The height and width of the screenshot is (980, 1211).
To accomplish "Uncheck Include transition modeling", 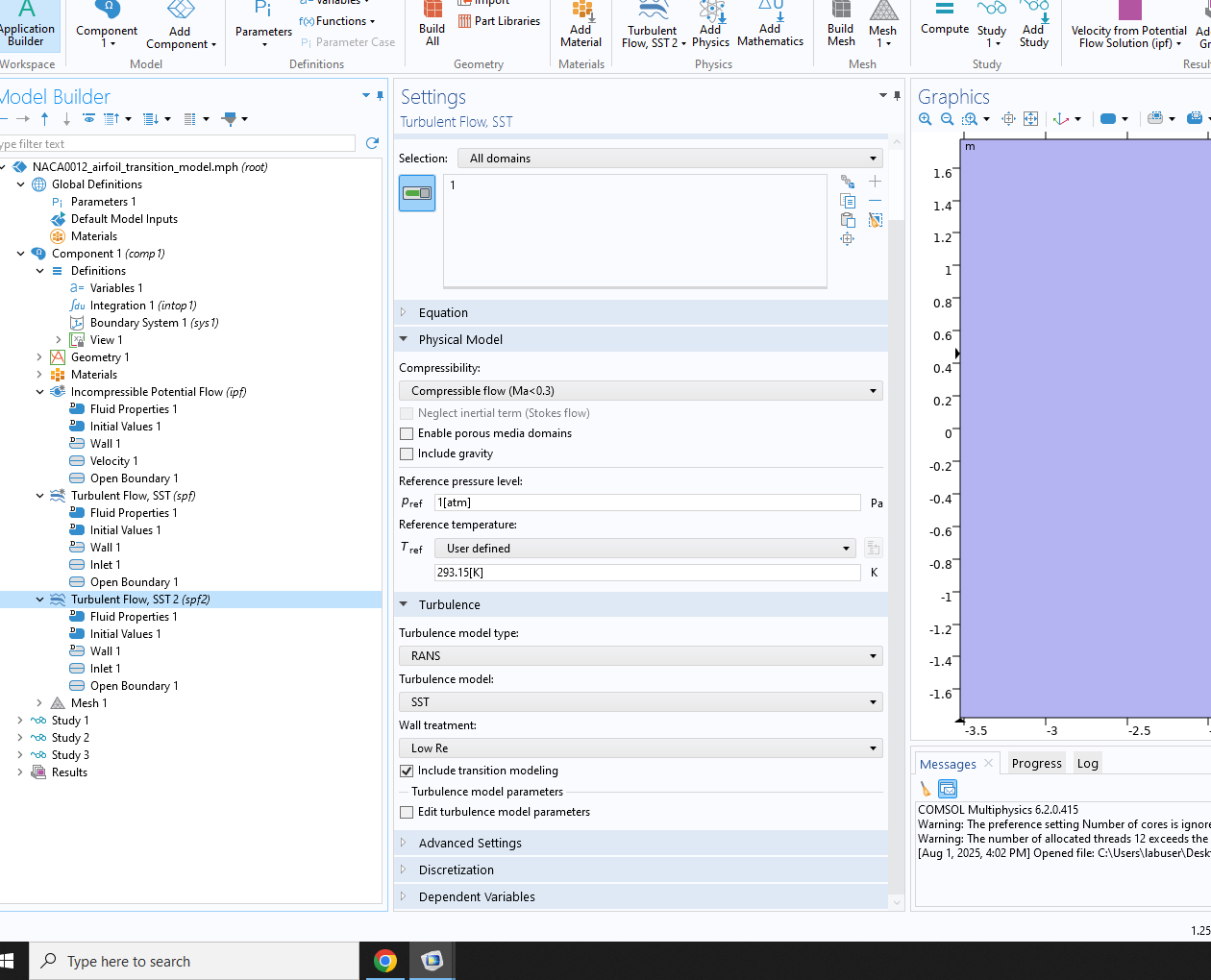I will tap(407, 771).
